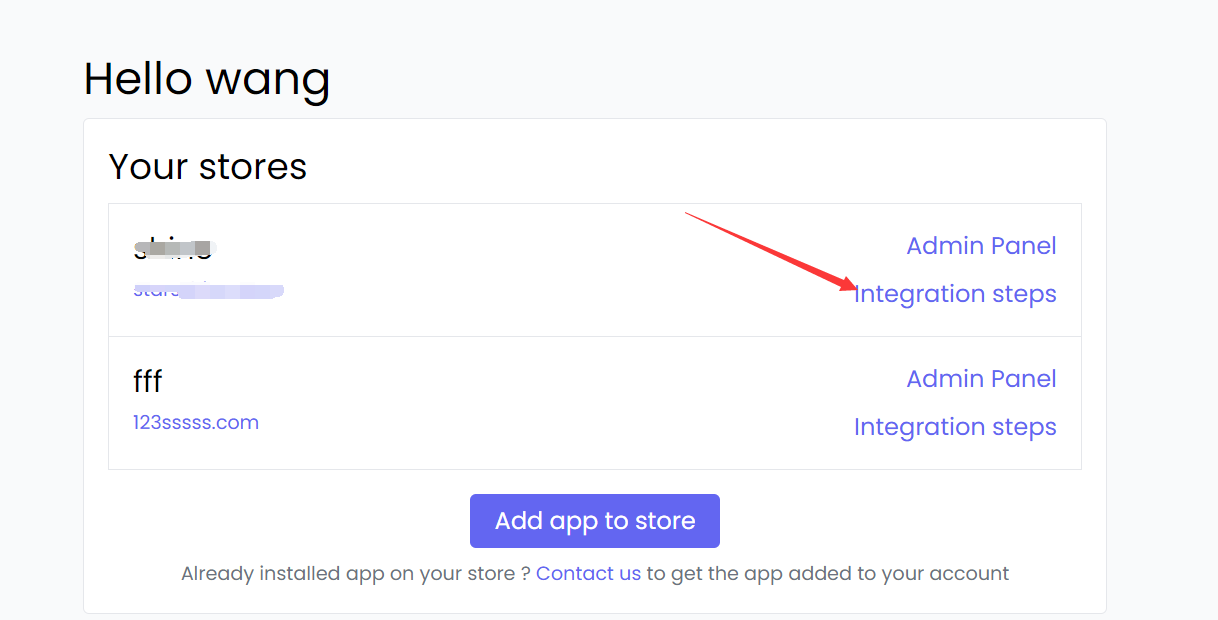
Task: Click empty space in the fff store row
Action: [550, 403]
